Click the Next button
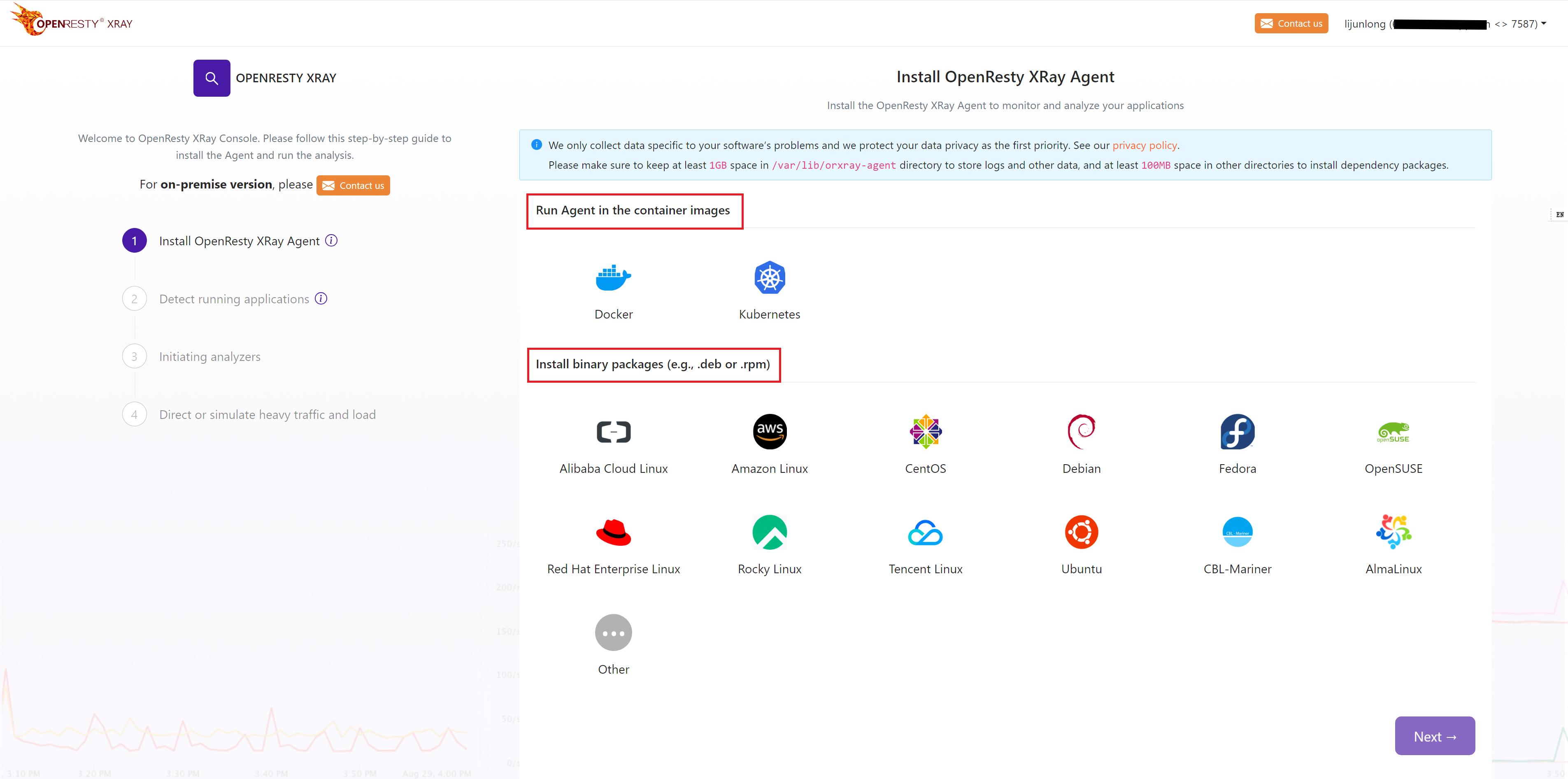1568x779 pixels. click(1434, 736)
